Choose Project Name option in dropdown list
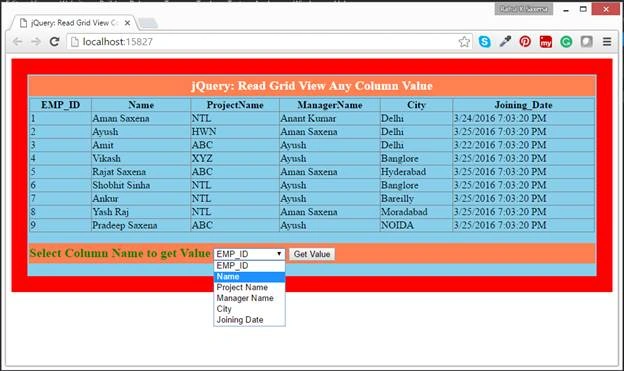Screen dimensions: 624x371 click(x=249, y=287)
